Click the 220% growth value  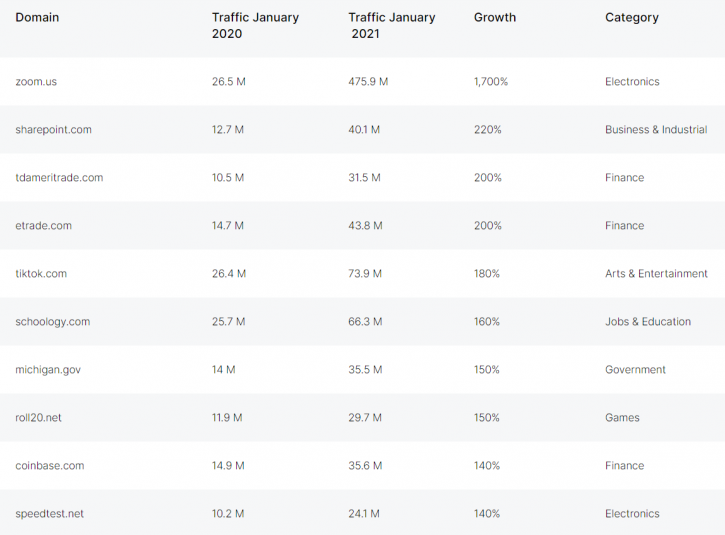487,130
